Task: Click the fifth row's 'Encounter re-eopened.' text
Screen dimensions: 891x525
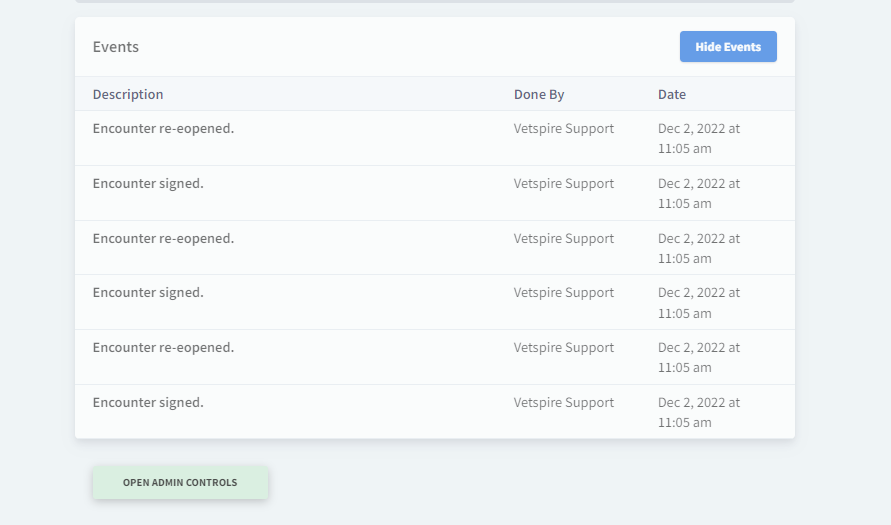Action: pos(163,348)
